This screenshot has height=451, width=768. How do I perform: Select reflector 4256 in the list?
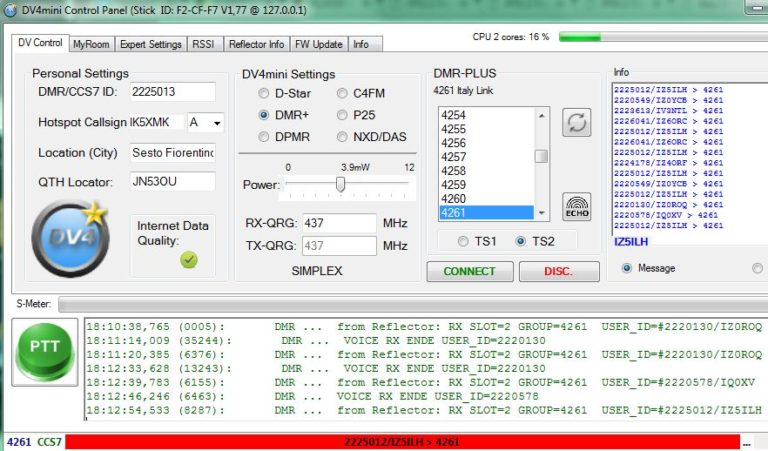click(486, 143)
